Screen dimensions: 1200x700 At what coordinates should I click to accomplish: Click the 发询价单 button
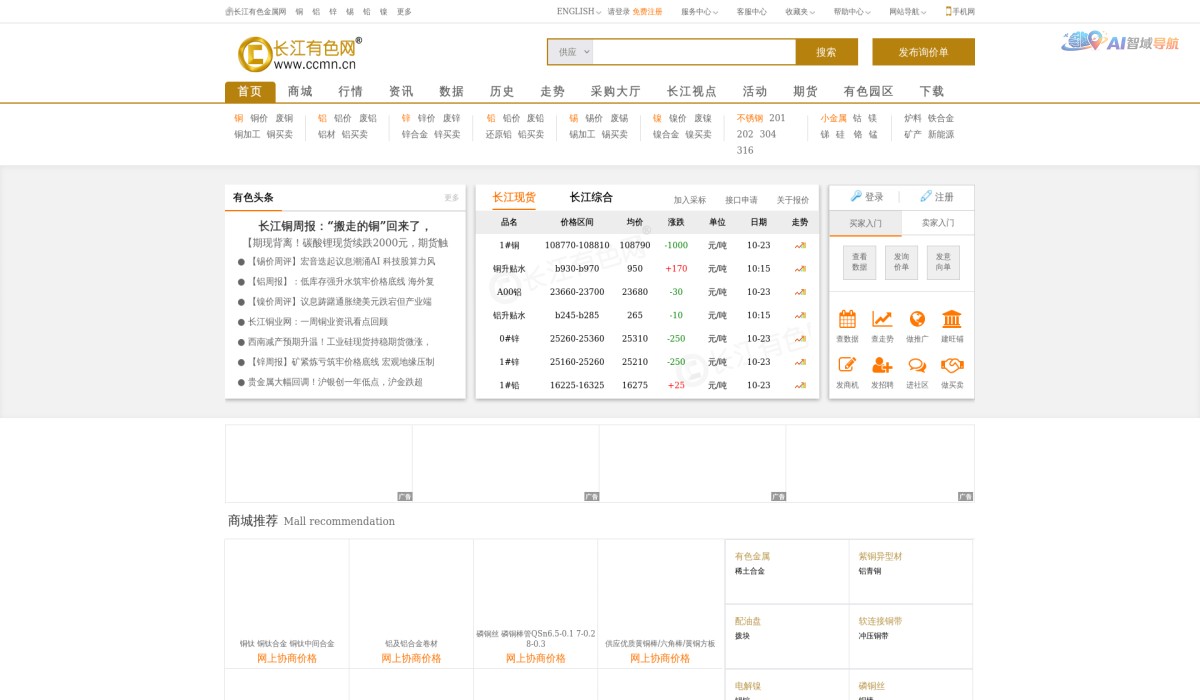click(x=902, y=262)
